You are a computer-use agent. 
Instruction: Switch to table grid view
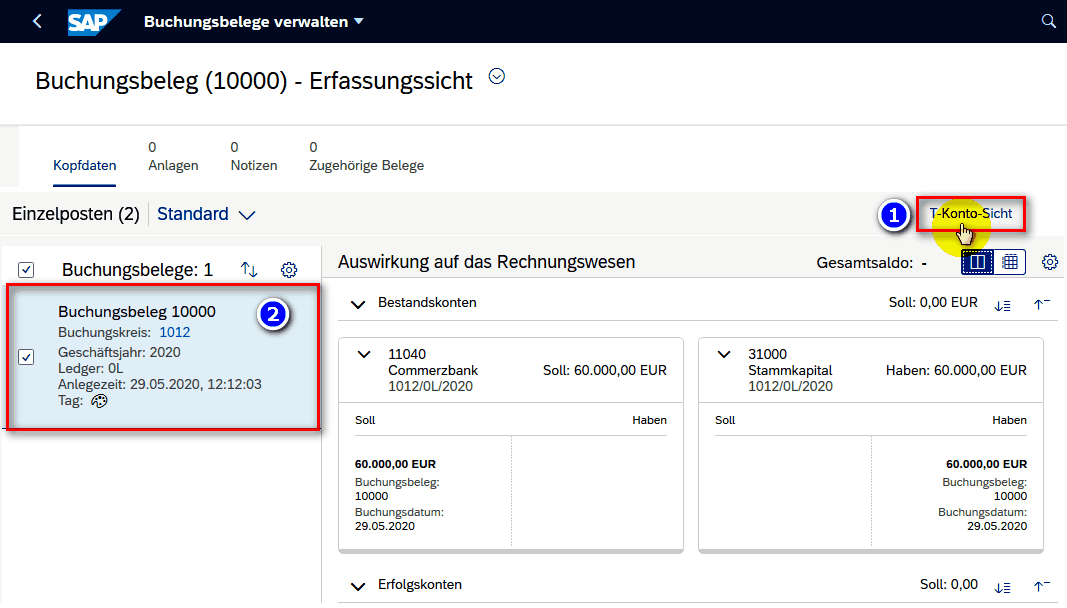point(1010,262)
